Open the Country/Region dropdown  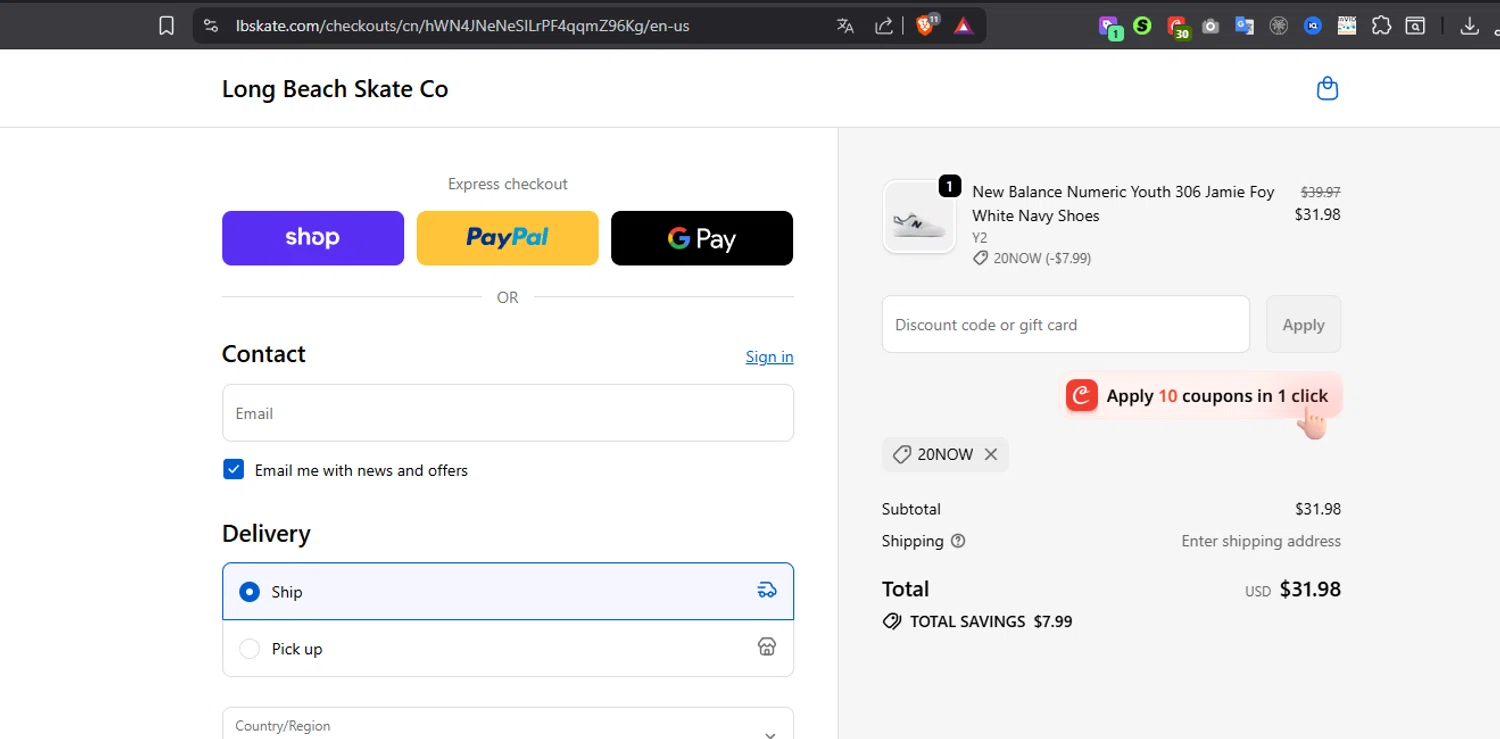(508, 724)
